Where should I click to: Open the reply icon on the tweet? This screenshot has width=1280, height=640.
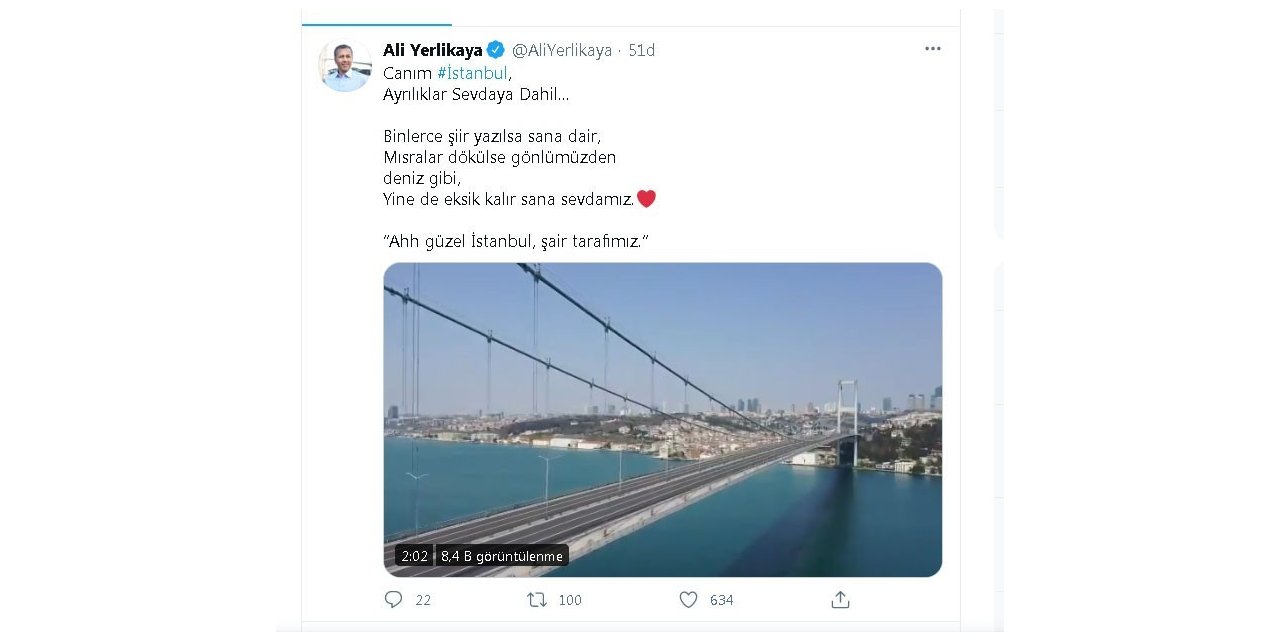394,599
